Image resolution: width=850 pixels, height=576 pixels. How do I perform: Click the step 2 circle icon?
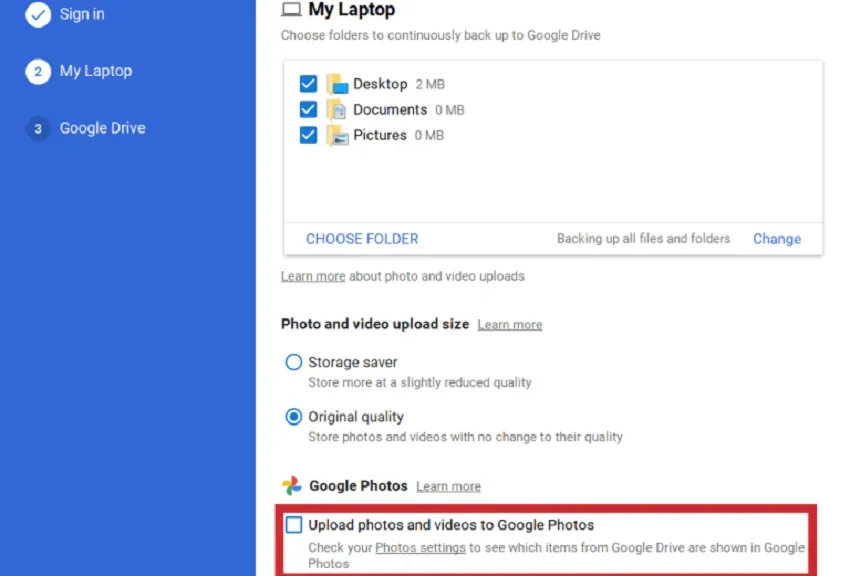38,72
